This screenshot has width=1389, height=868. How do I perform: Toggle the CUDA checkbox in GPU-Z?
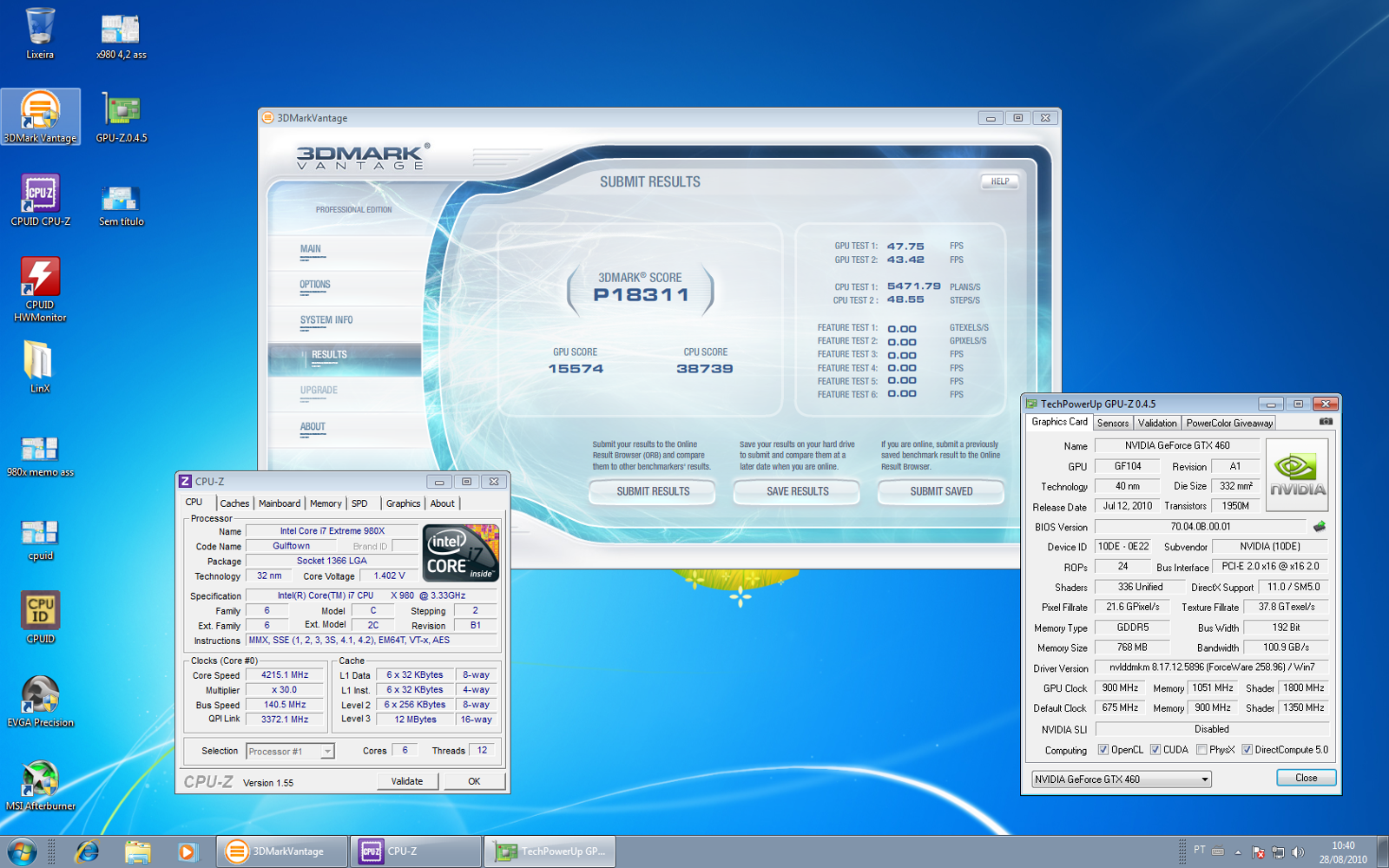click(x=1155, y=750)
